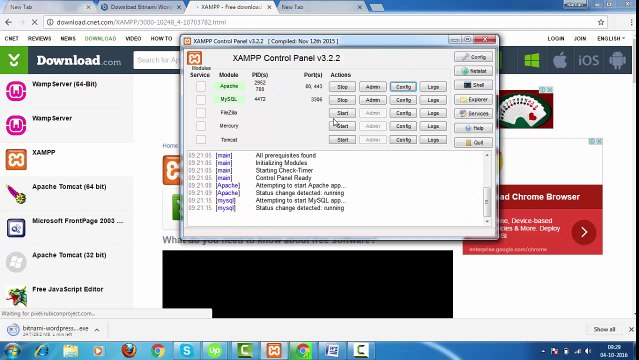The image size is (639, 360).
Task: Open the Chrome three-dot menu
Action: [632, 22]
